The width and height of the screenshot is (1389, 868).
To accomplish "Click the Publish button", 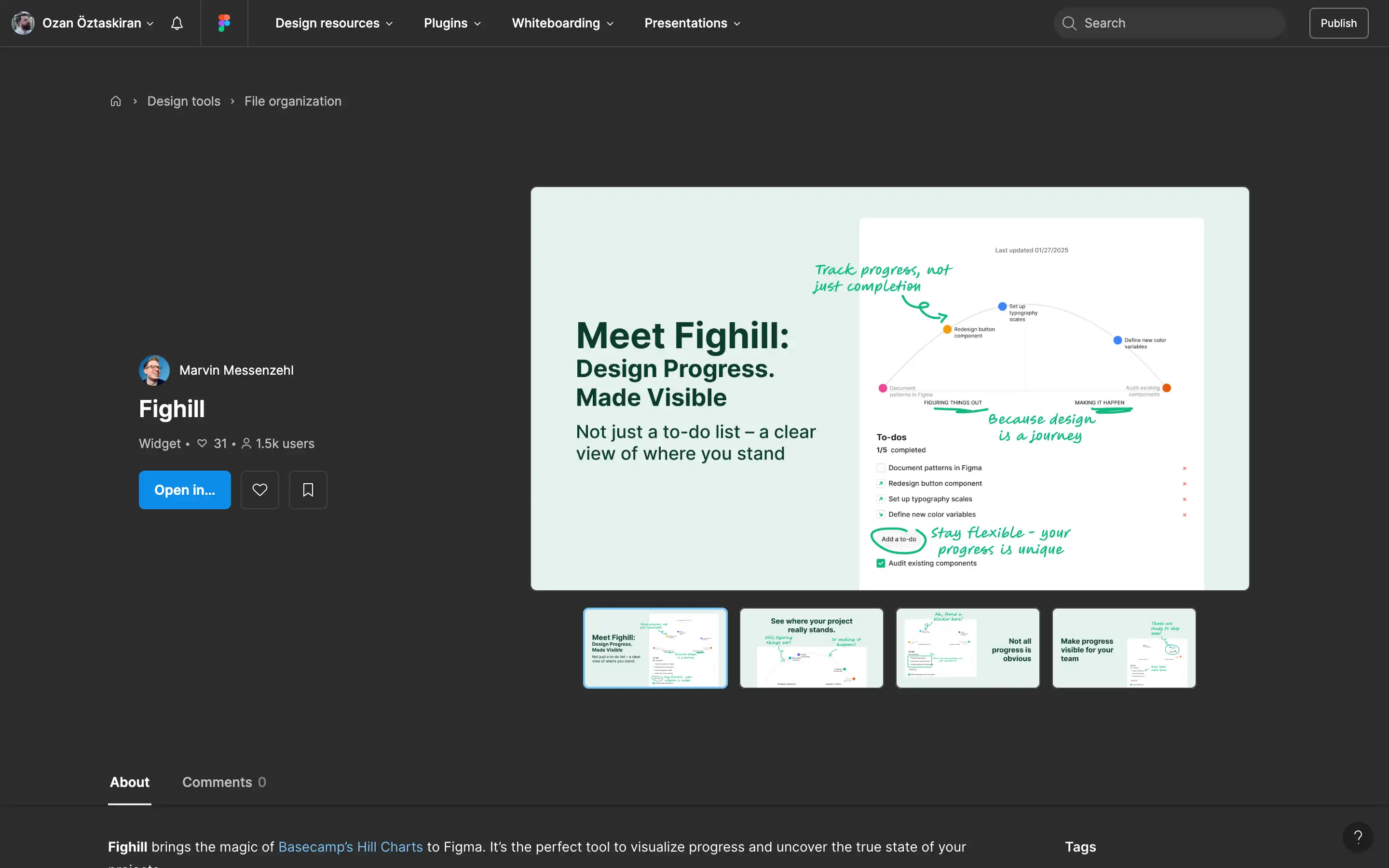I will pos(1338,23).
